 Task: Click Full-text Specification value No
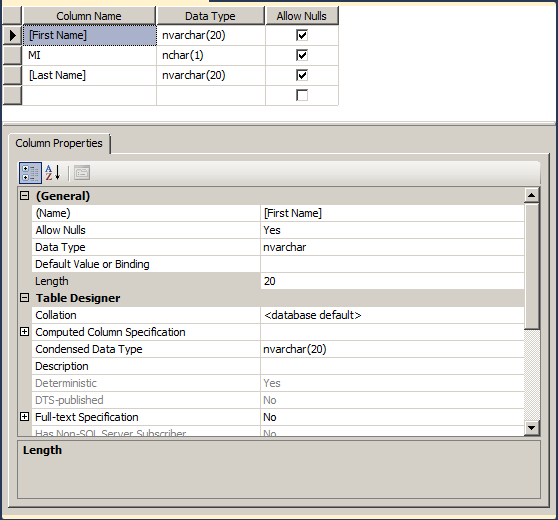[392, 417]
